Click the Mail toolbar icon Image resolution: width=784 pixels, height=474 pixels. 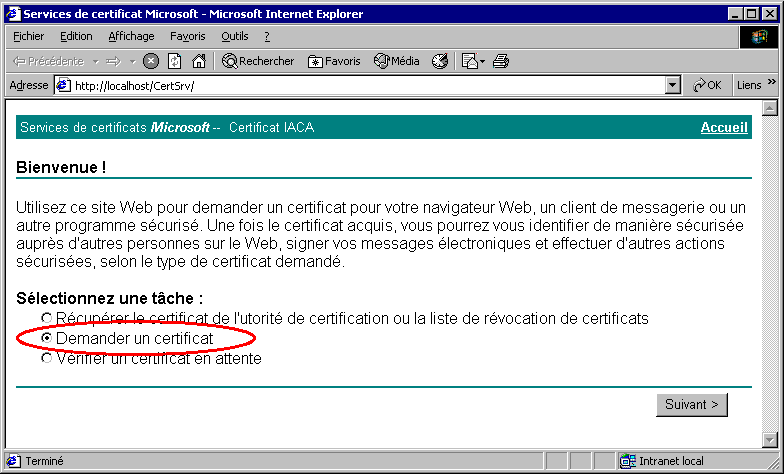(x=470, y=61)
